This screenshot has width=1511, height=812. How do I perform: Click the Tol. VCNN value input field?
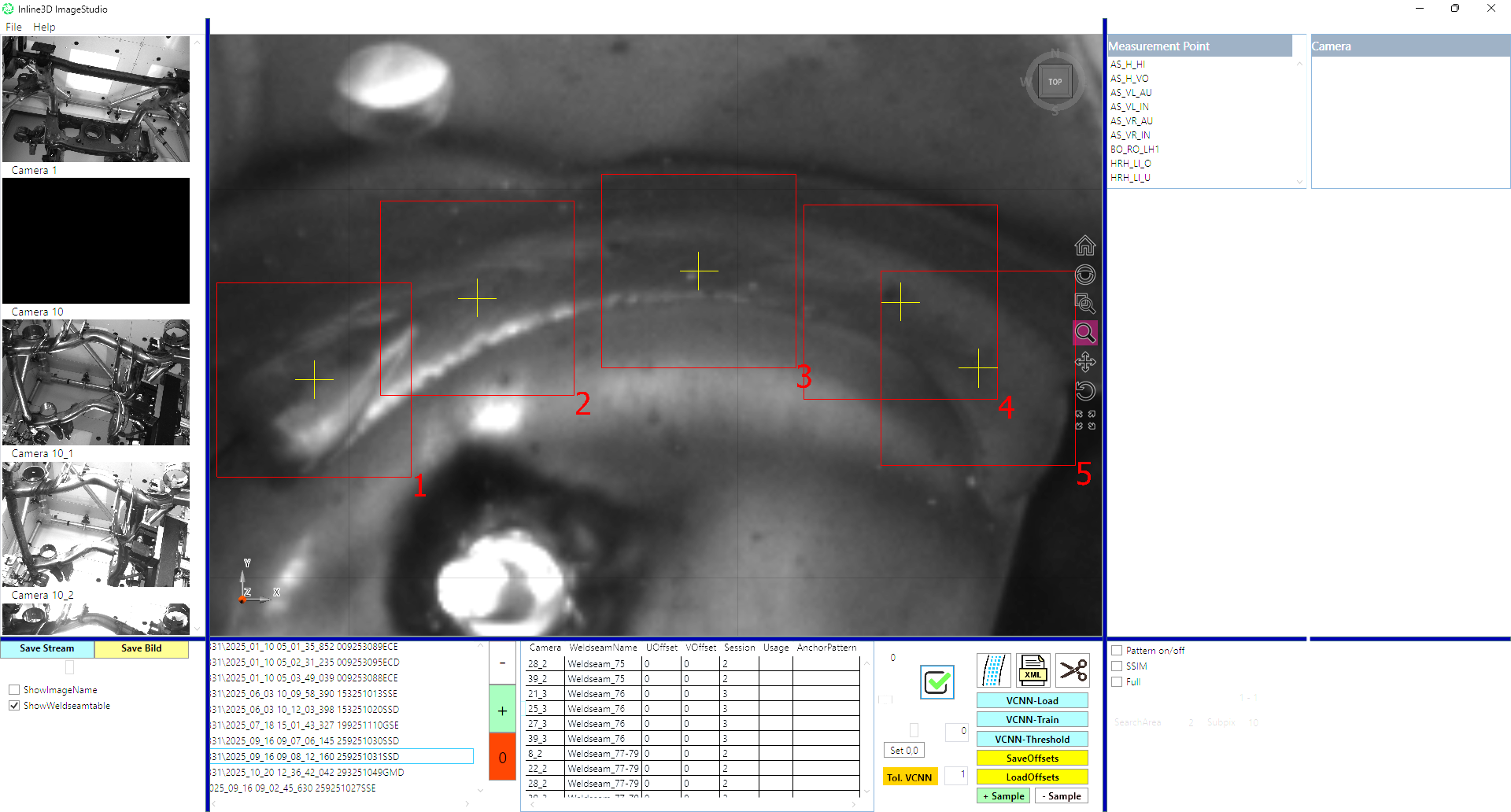coord(956,775)
